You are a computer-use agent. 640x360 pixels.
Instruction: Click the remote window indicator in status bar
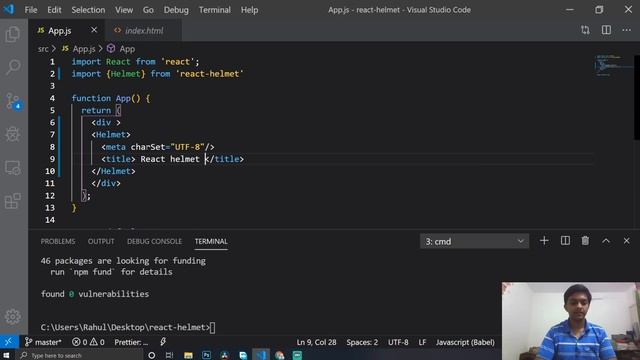[x=8, y=342]
